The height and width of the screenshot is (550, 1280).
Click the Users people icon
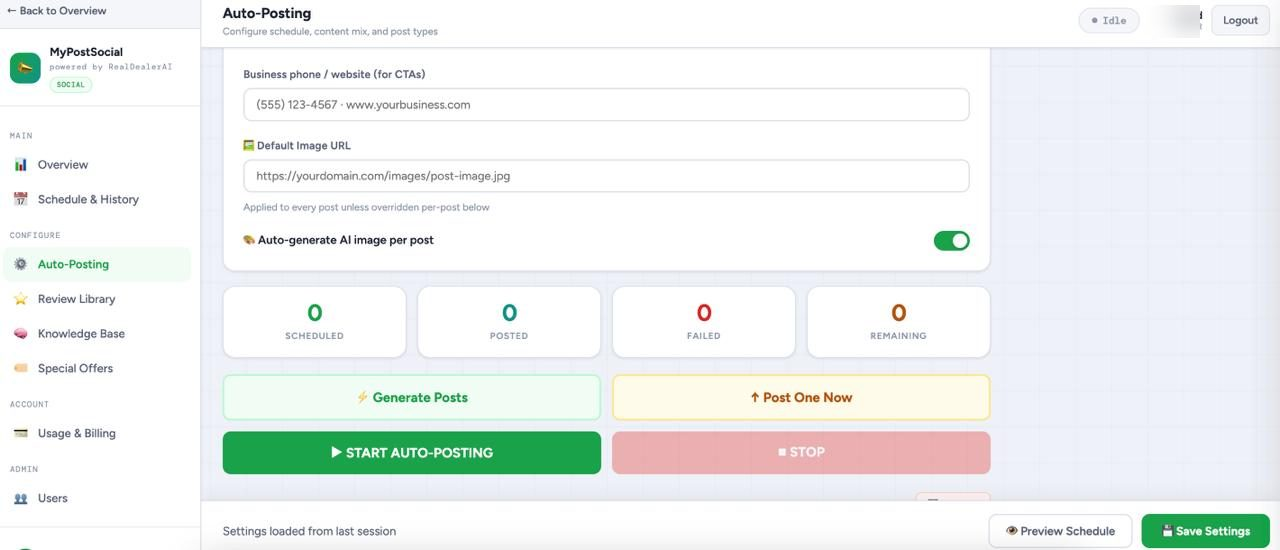point(20,498)
